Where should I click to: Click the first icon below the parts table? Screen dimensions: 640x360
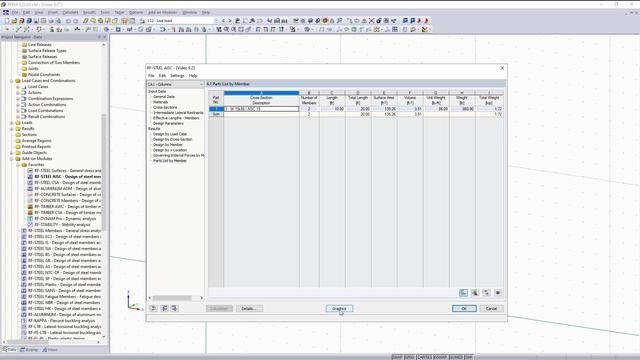tap(463, 293)
